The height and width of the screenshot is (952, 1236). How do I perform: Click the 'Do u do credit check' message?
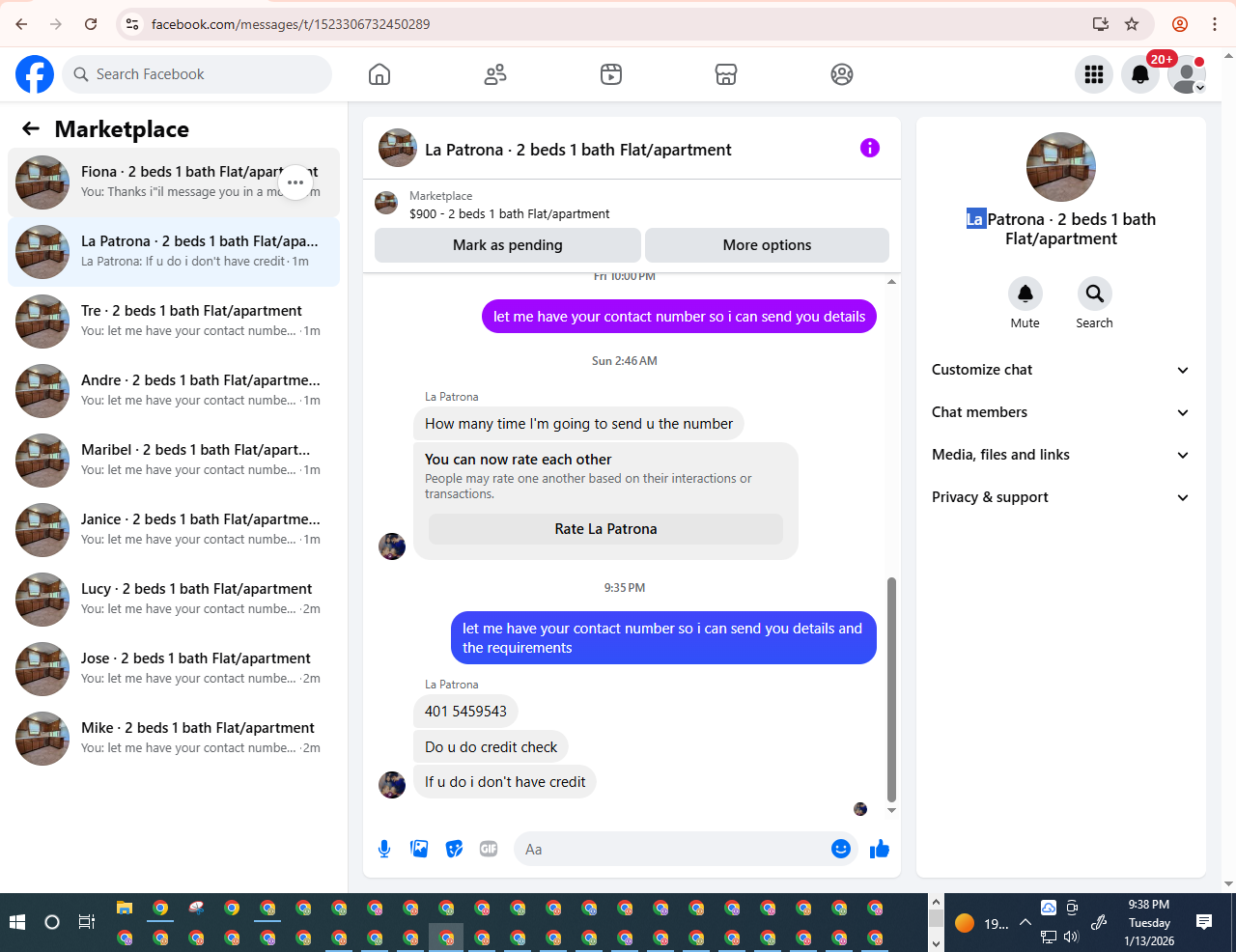pyautogui.click(x=491, y=747)
